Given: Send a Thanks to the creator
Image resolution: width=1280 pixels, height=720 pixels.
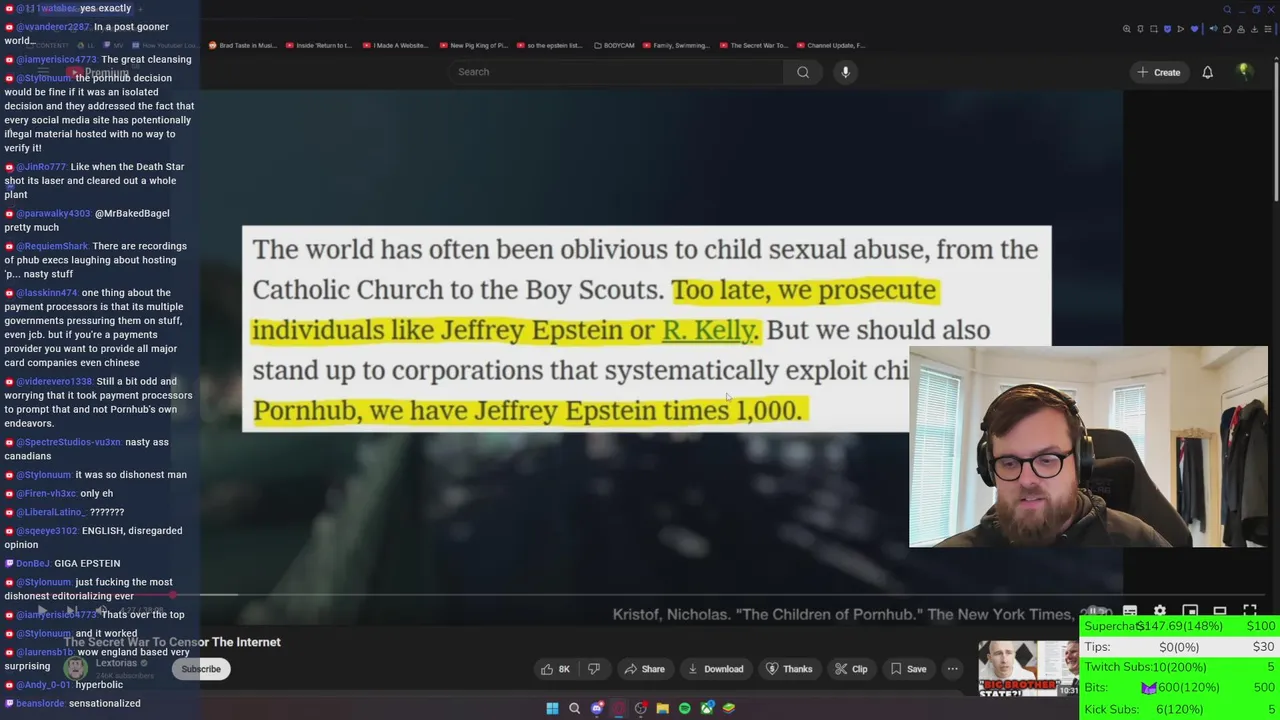Looking at the screenshot, I should (788, 669).
